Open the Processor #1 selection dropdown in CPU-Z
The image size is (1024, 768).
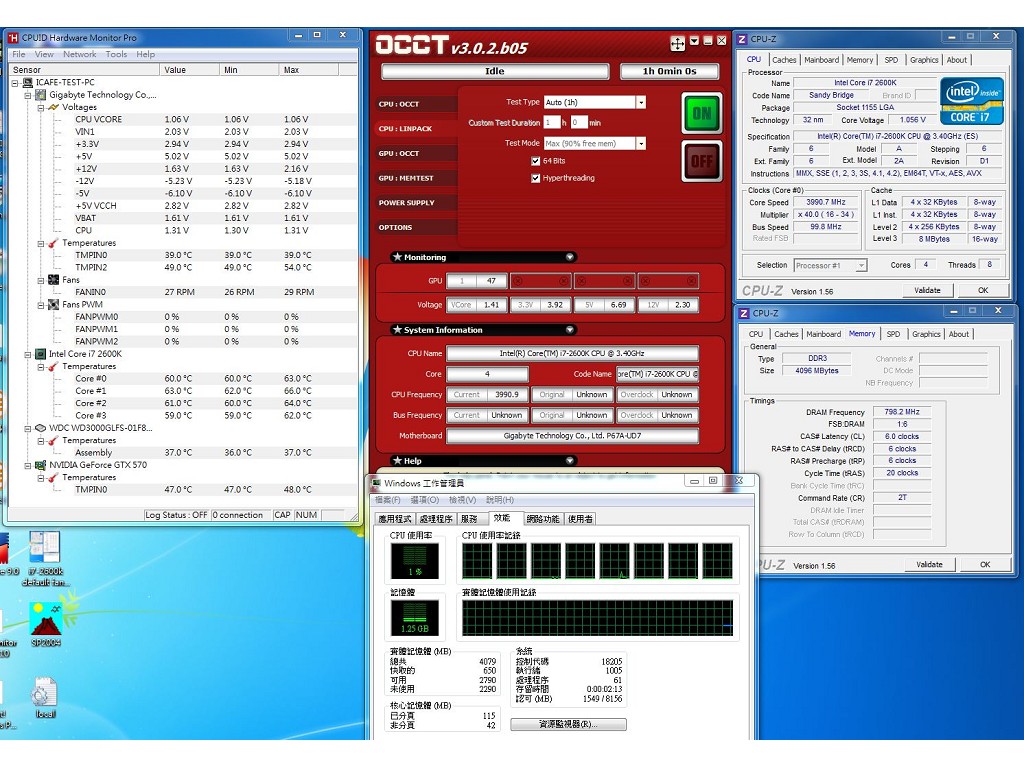861,265
